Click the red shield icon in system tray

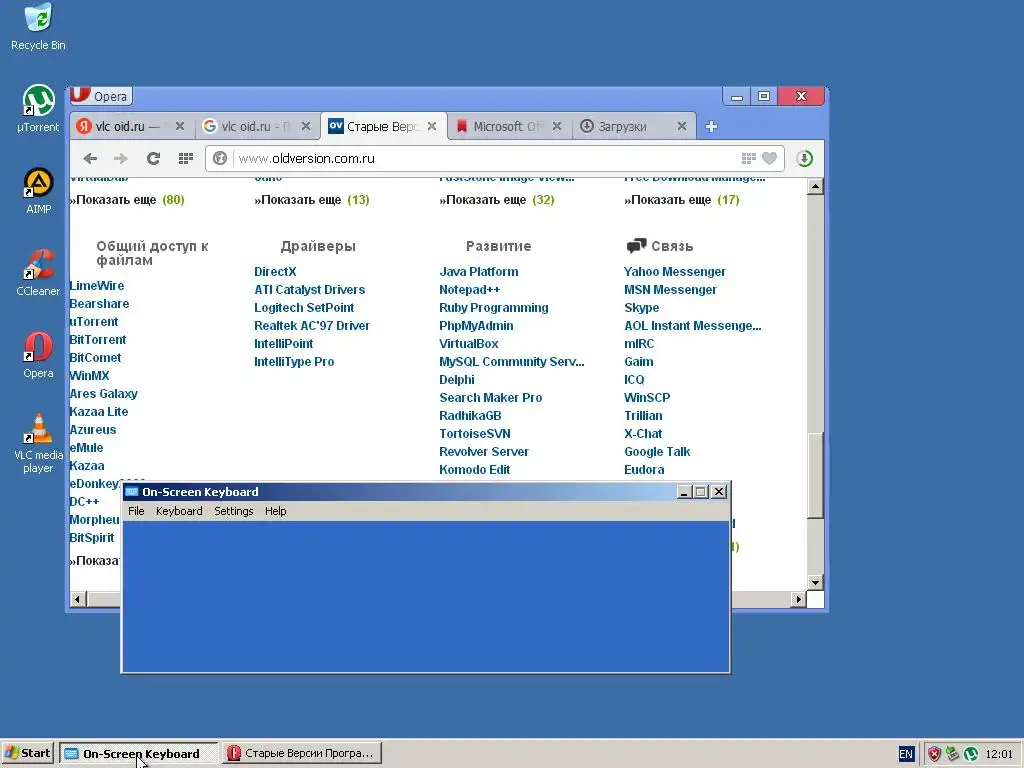pos(935,754)
